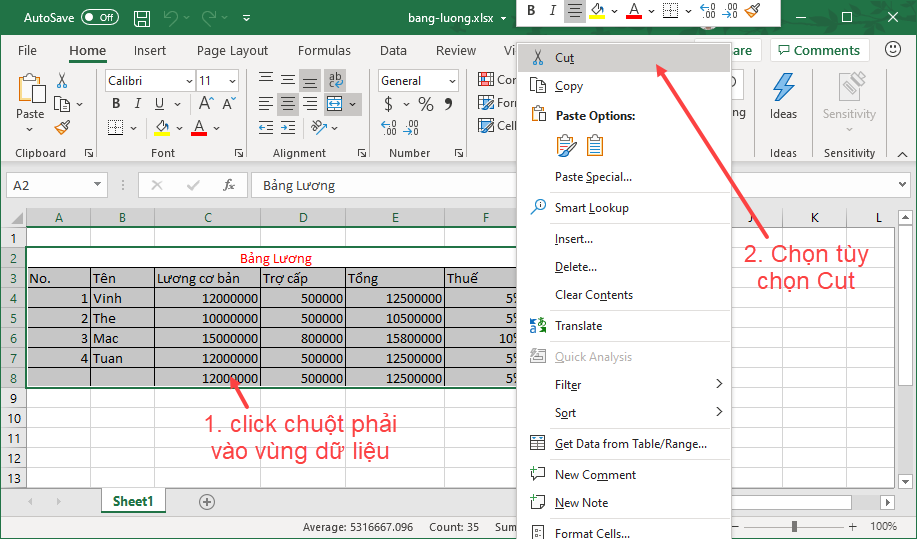917x539 pixels.
Task: Choose Clear Contents in context menu
Action: pyautogui.click(x=624, y=295)
